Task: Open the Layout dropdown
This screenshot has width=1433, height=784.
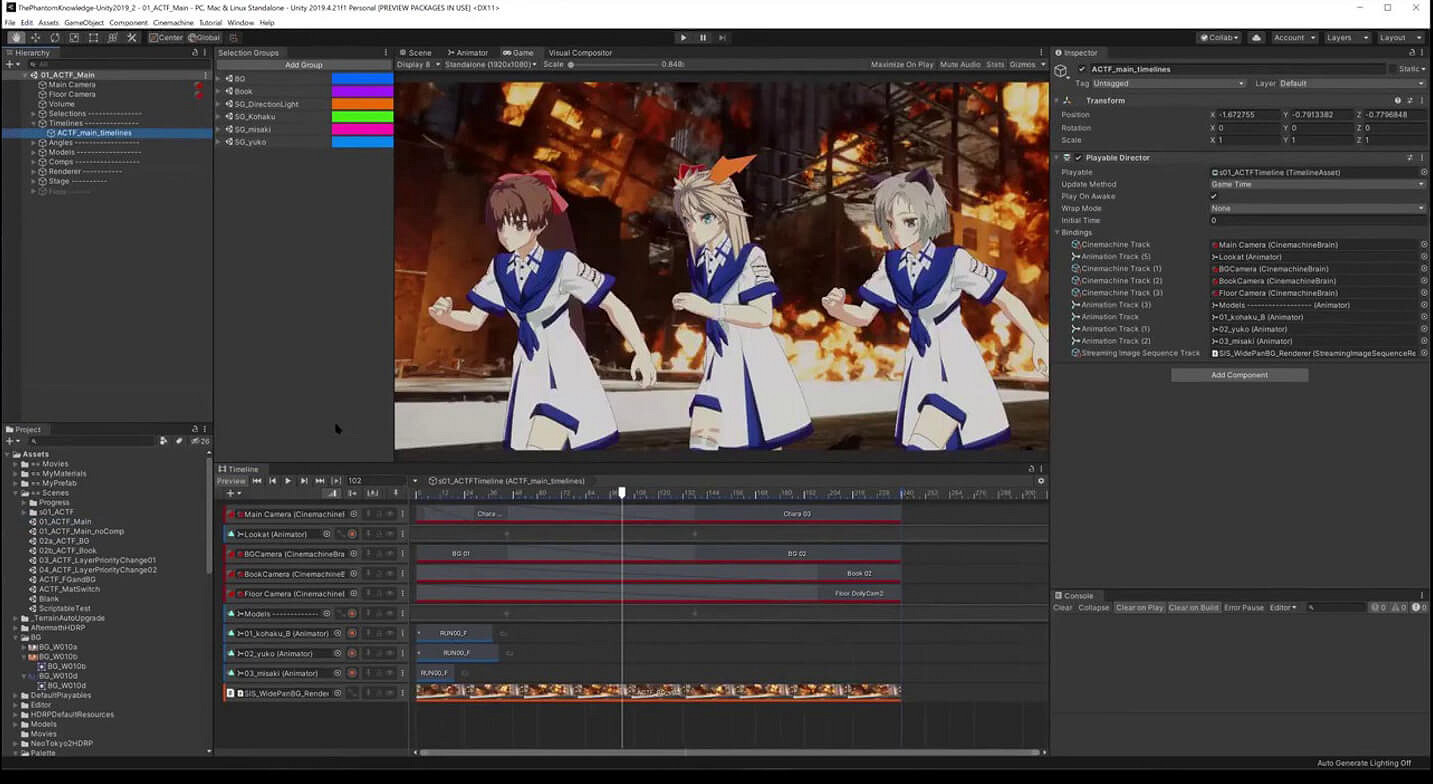Action: (1399, 38)
